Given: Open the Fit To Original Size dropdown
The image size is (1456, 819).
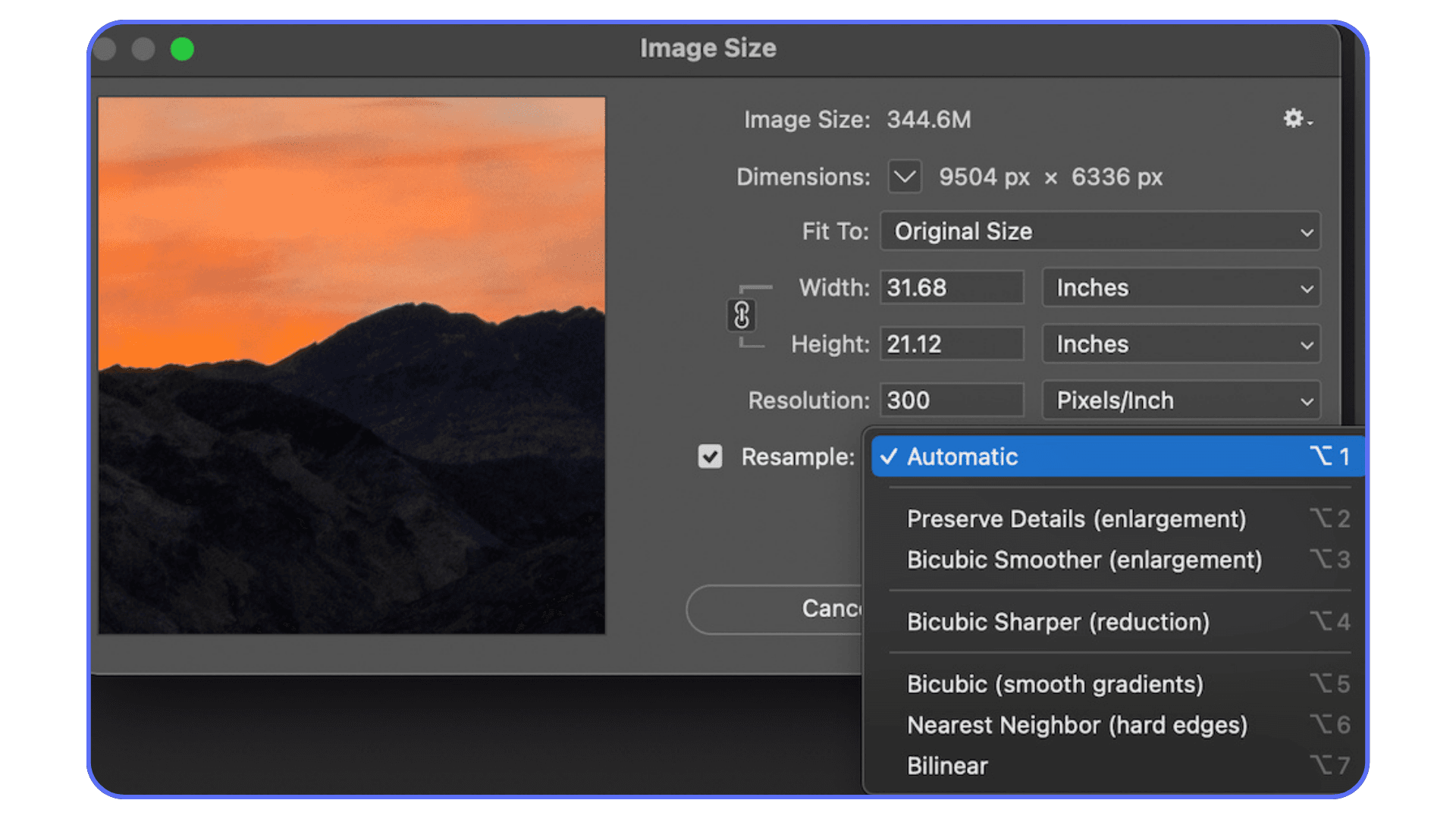Looking at the screenshot, I should pos(1100,231).
